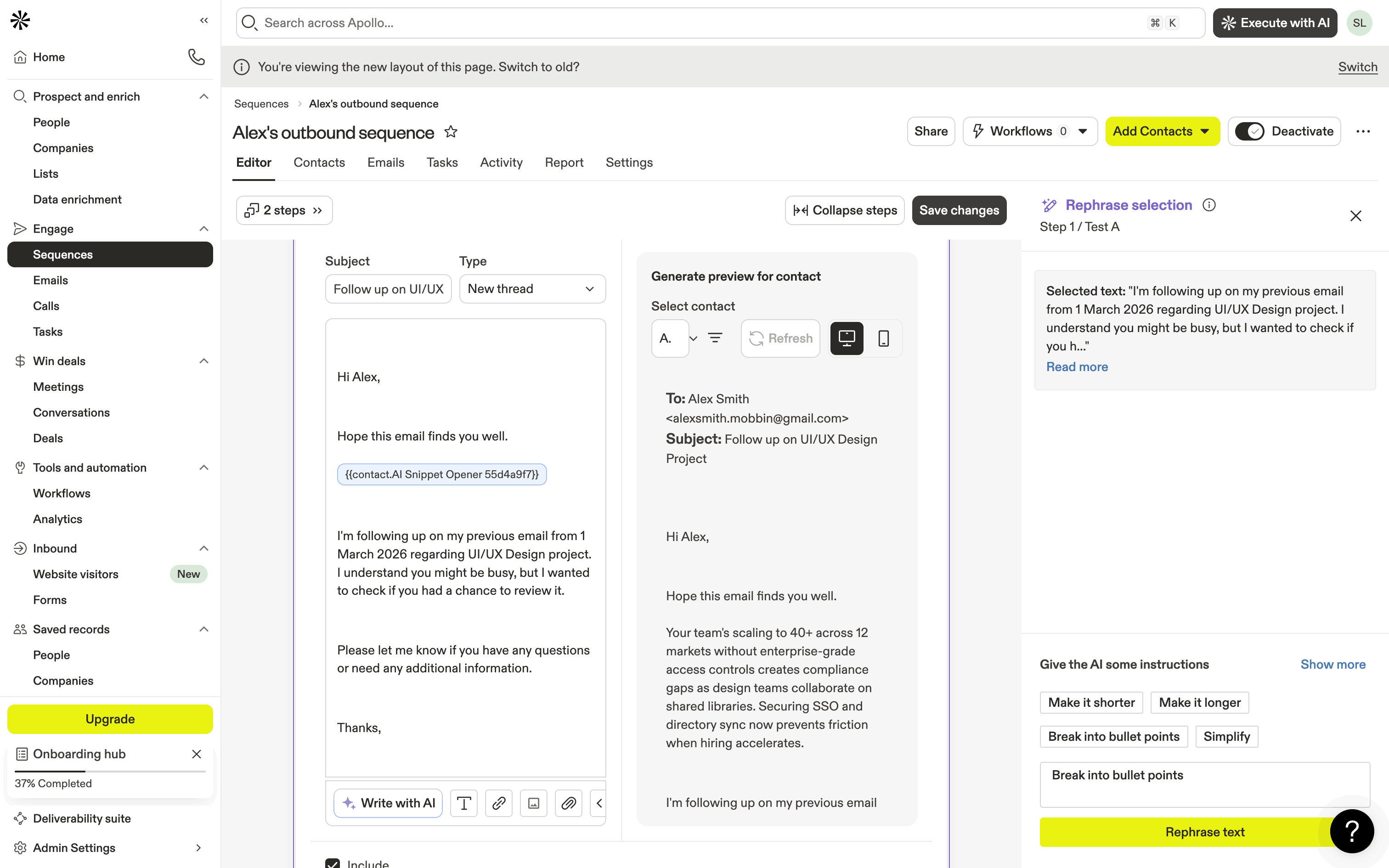1389x868 pixels.
Task: Switch to the Contacts tab
Action: tap(319, 163)
